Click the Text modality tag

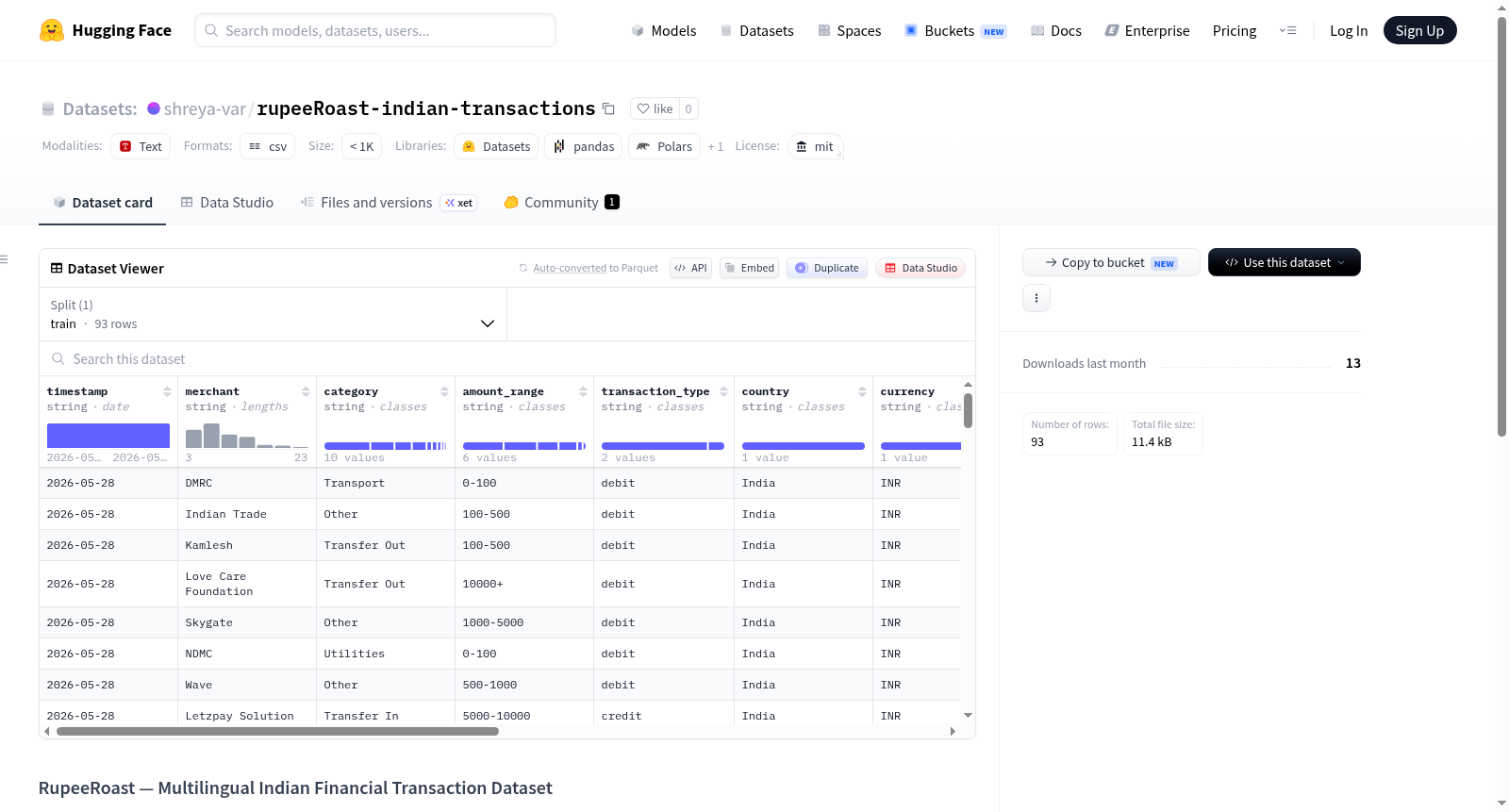(x=141, y=146)
